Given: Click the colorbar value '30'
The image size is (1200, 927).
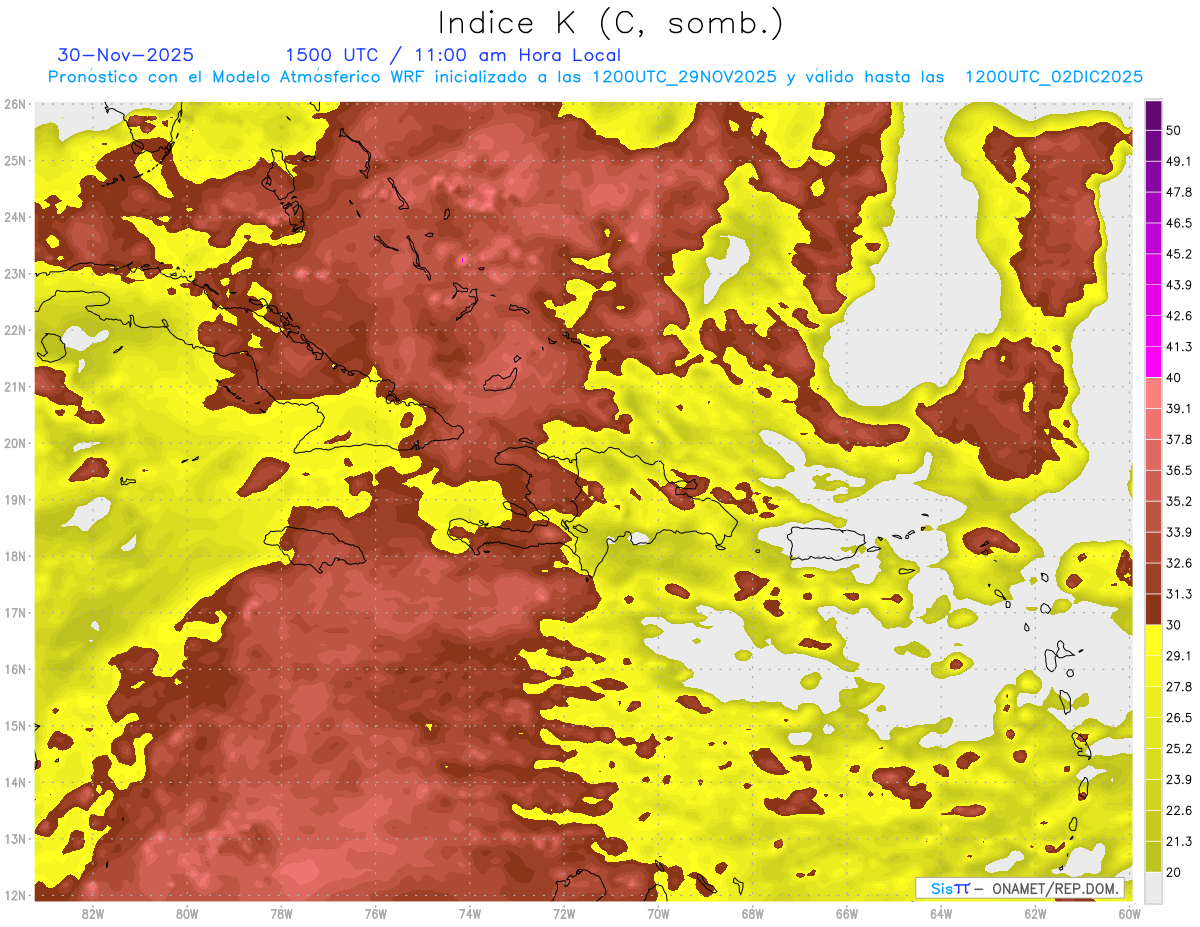Looking at the screenshot, I should coord(1175,625).
